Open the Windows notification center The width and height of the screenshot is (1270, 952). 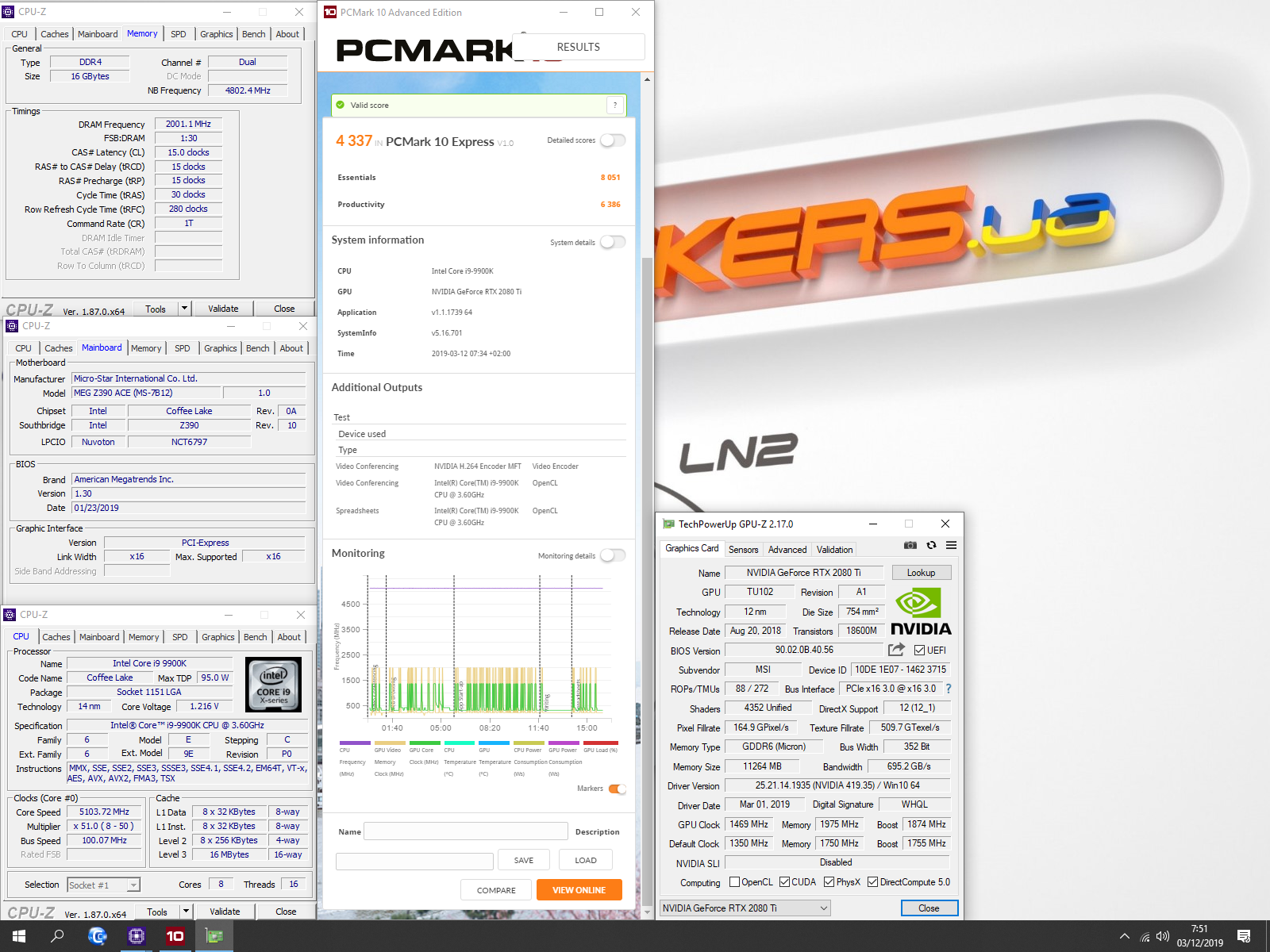point(1245,937)
